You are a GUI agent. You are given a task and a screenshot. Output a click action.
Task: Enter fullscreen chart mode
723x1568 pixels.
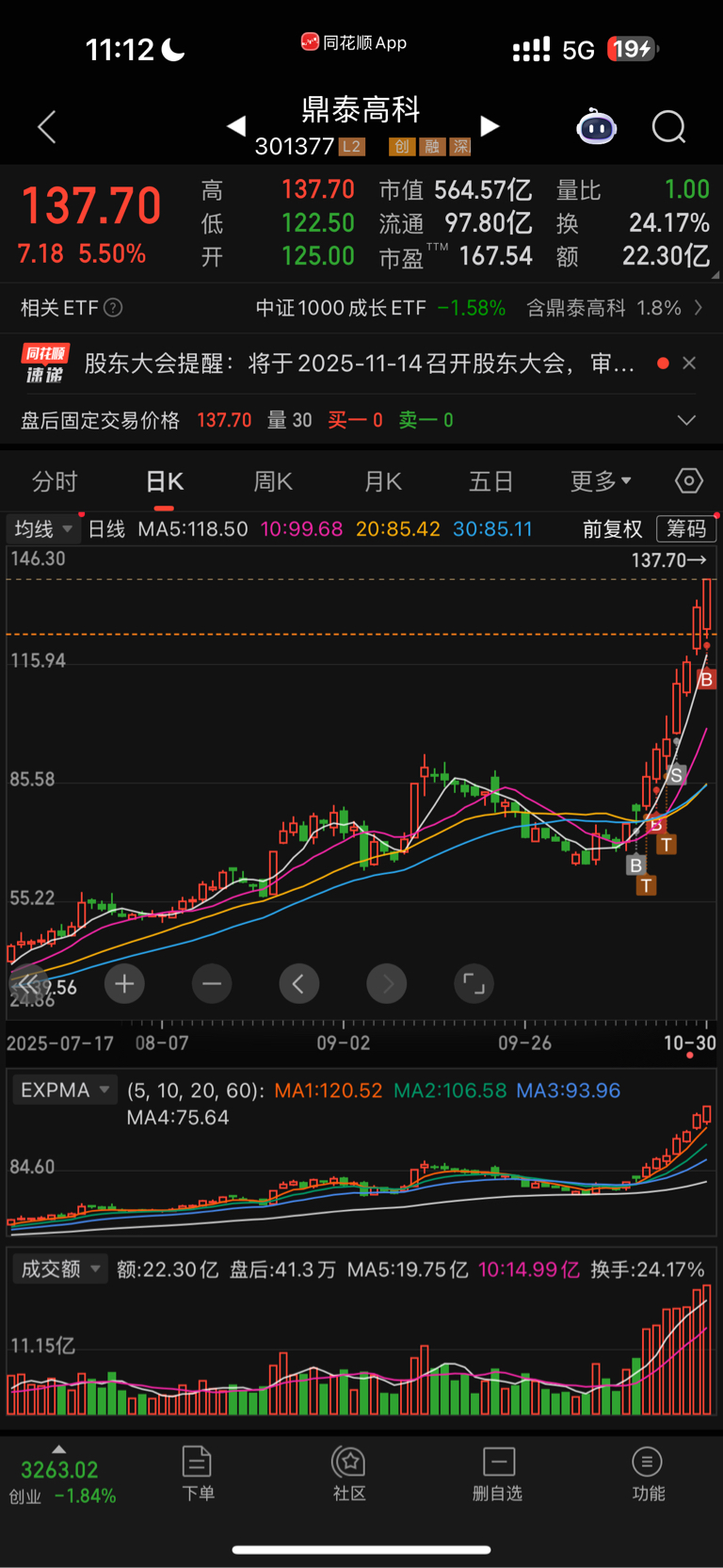pyautogui.click(x=474, y=984)
